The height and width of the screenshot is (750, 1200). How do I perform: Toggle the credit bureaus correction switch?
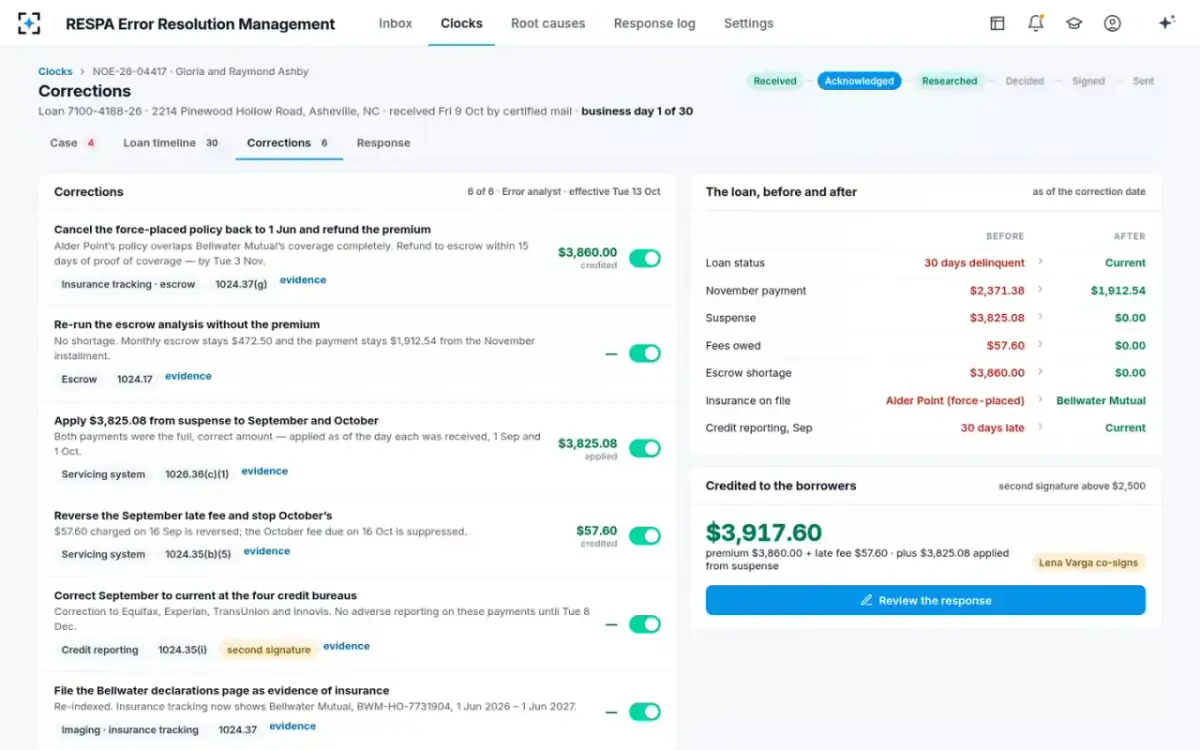(645, 625)
